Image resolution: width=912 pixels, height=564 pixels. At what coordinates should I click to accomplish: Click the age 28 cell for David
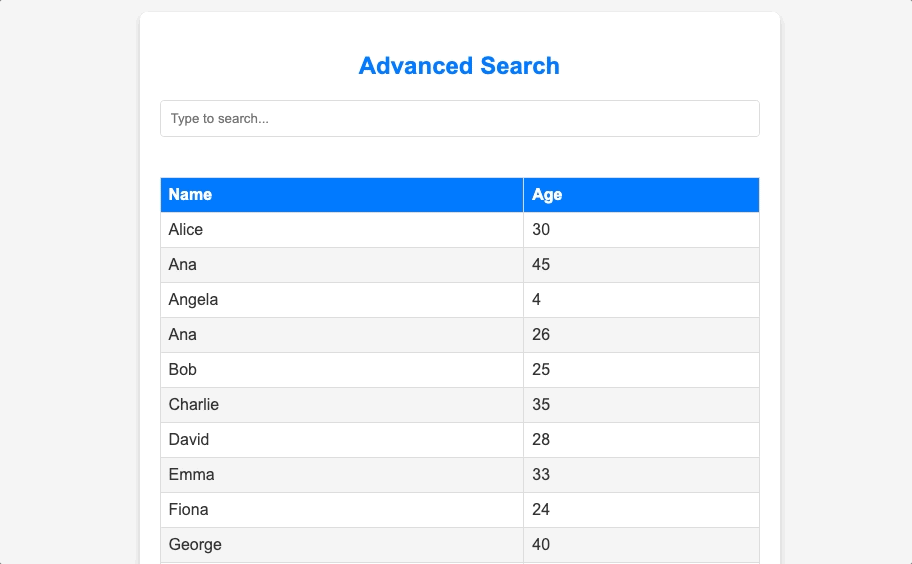(642, 440)
